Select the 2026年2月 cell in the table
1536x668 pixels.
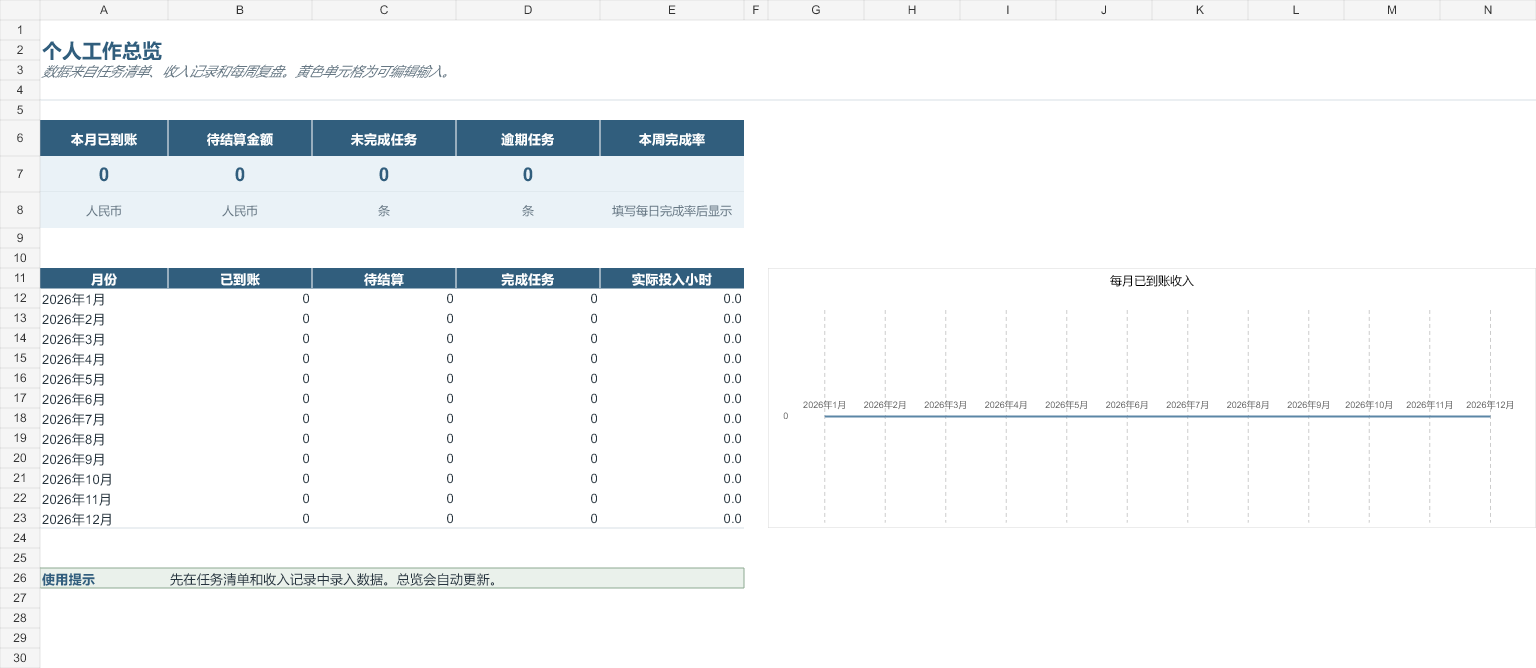click(104, 319)
